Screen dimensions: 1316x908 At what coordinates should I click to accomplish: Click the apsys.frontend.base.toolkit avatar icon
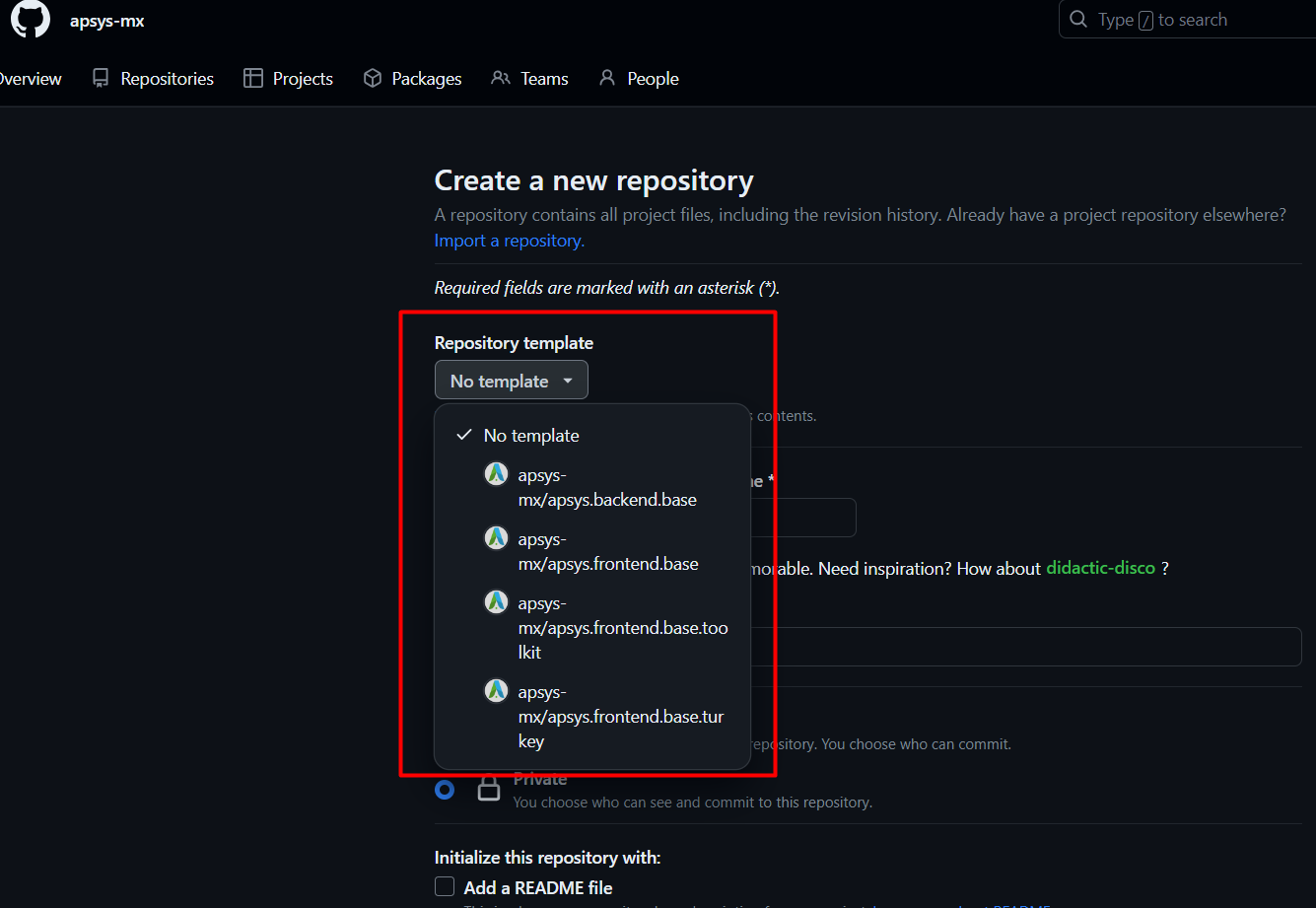[496, 602]
